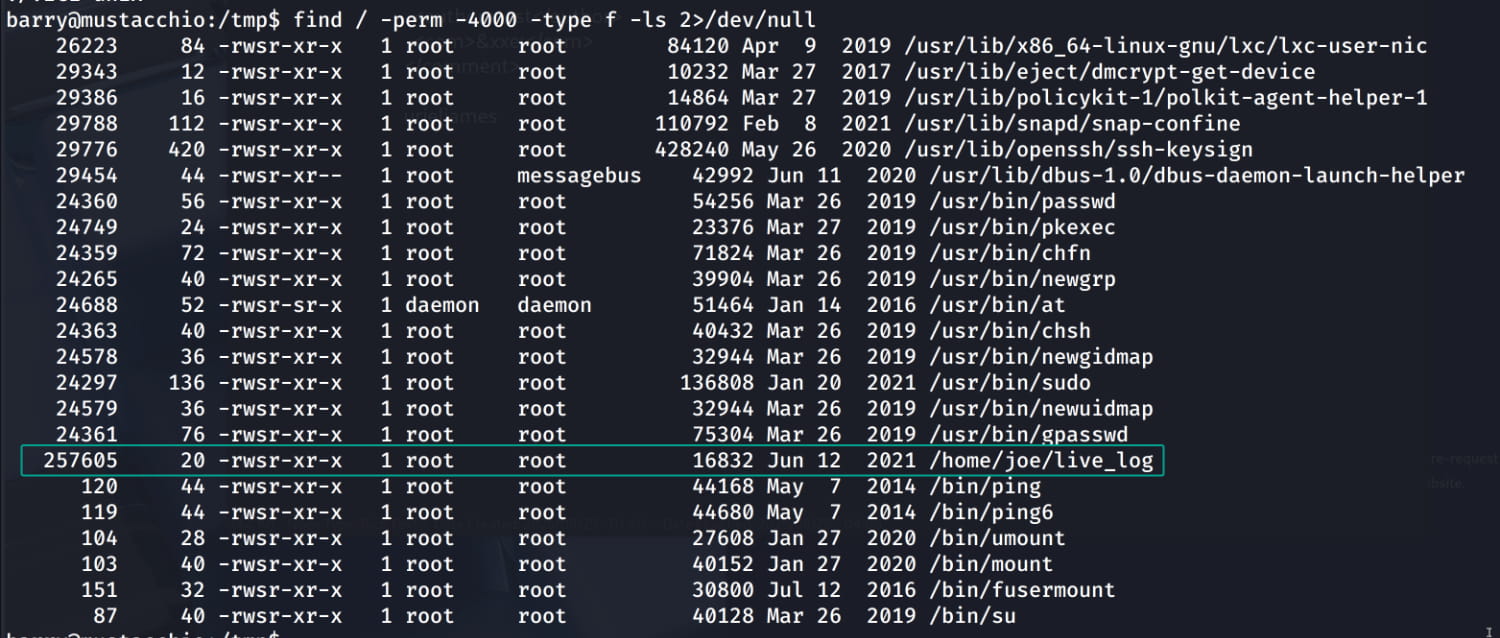Click the dmcrypt-get-device file path

(x=1122, y=72)
